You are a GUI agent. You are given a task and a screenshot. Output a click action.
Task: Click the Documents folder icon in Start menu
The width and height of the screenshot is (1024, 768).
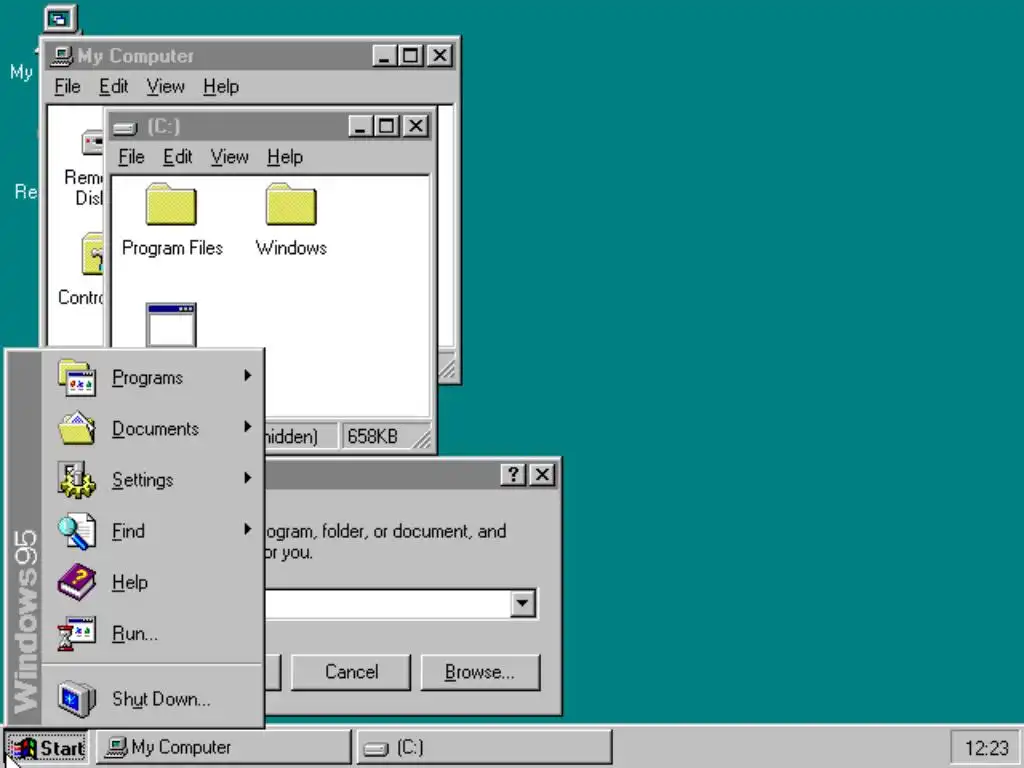click(x=76, y=428)
